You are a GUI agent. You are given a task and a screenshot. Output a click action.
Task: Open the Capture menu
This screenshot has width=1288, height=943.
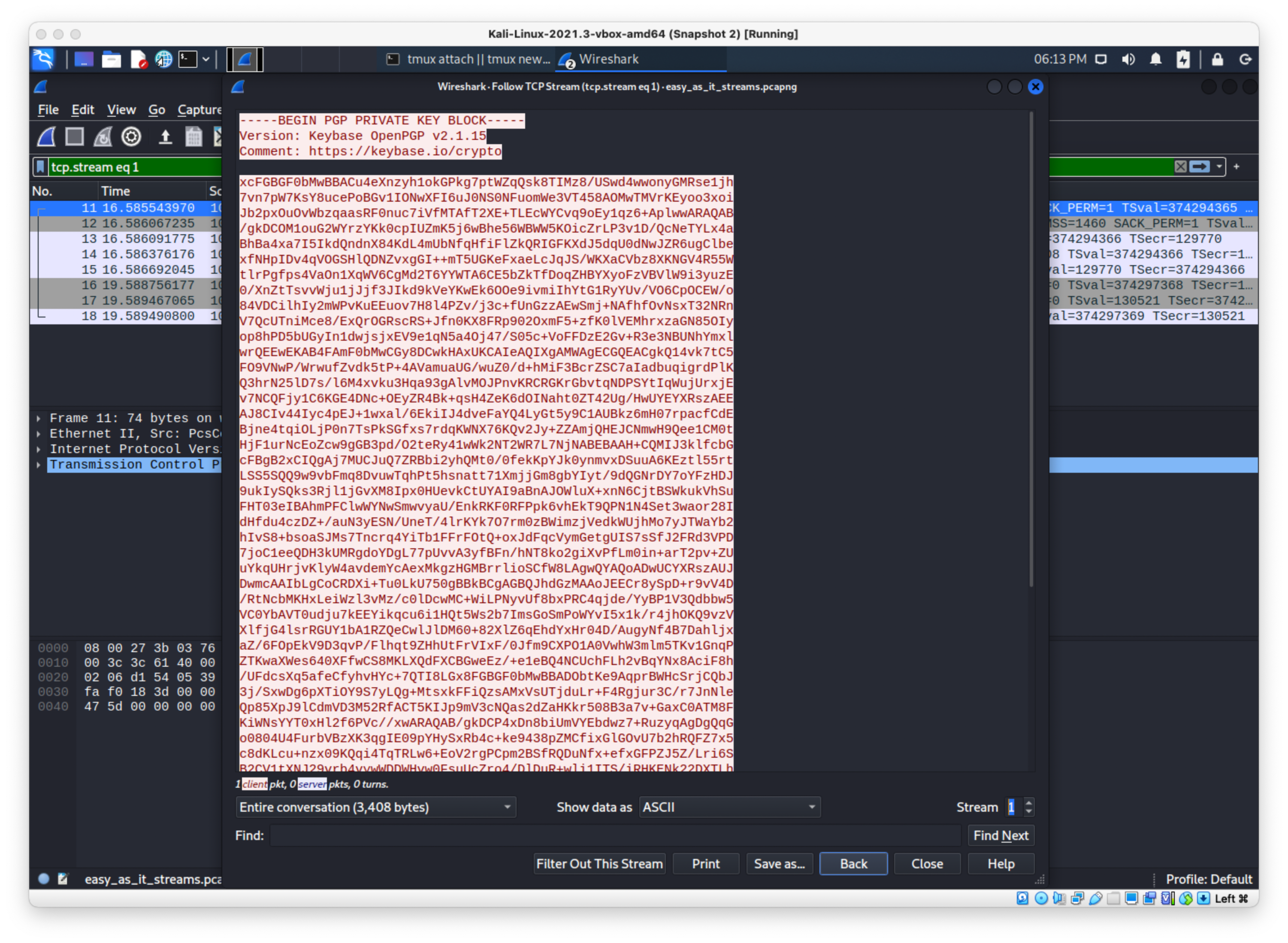click(x=199, y=109)
